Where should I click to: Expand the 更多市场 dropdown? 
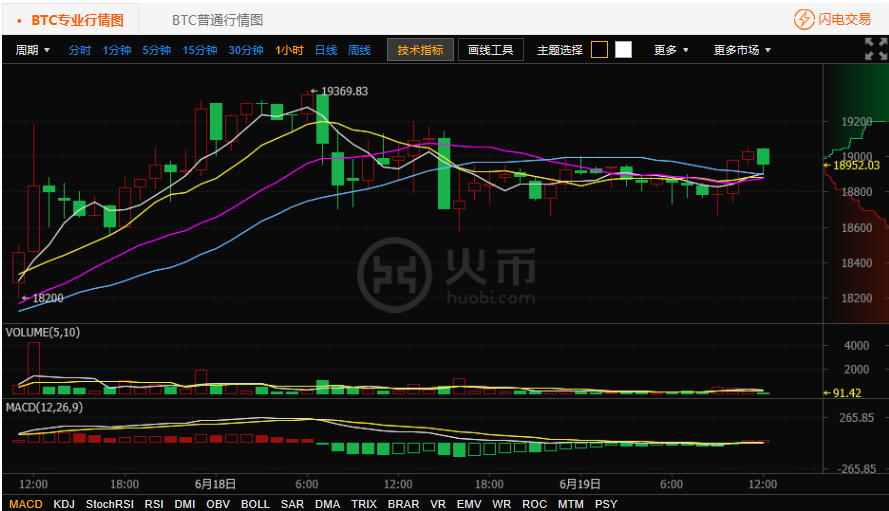(x=742, y=50)
